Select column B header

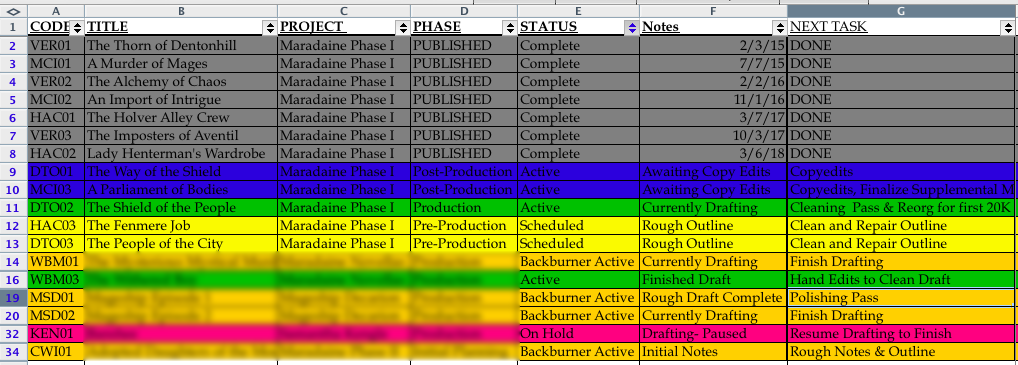coord(181,11)
